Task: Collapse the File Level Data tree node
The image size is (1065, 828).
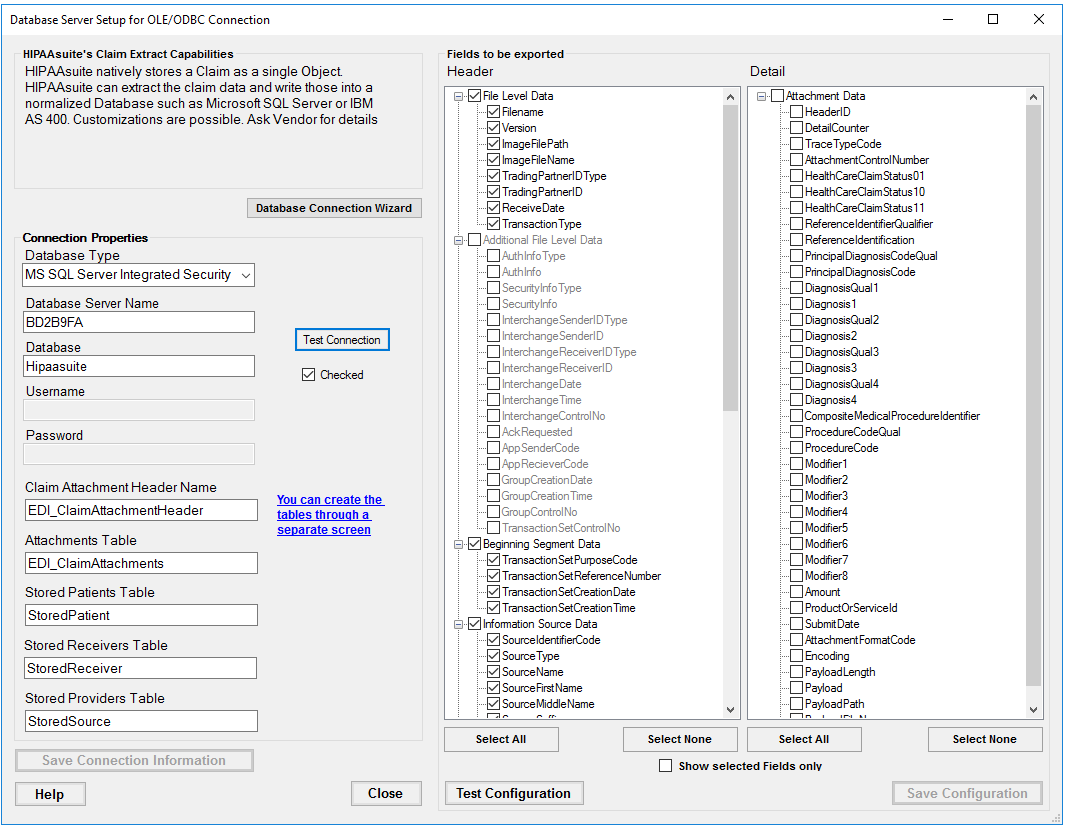Action: pos(460,96)
